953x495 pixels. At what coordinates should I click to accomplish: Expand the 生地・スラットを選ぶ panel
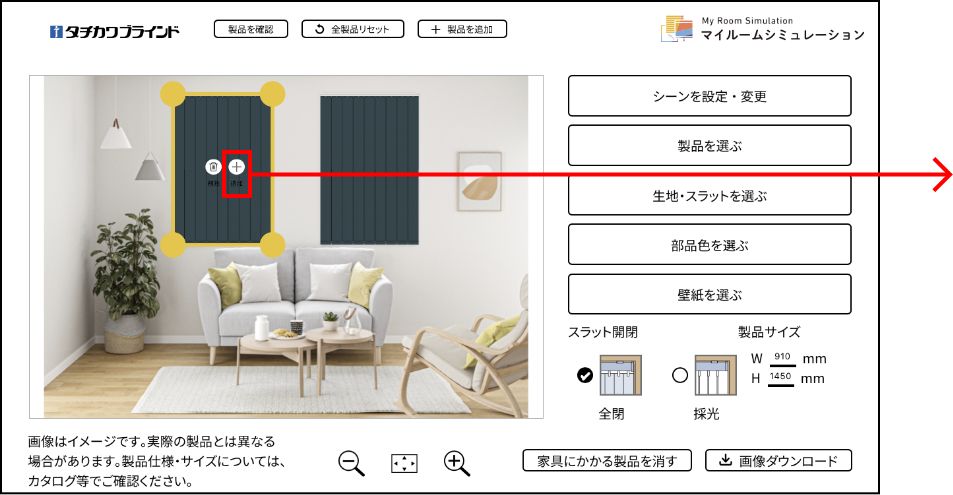click(709, 195)
